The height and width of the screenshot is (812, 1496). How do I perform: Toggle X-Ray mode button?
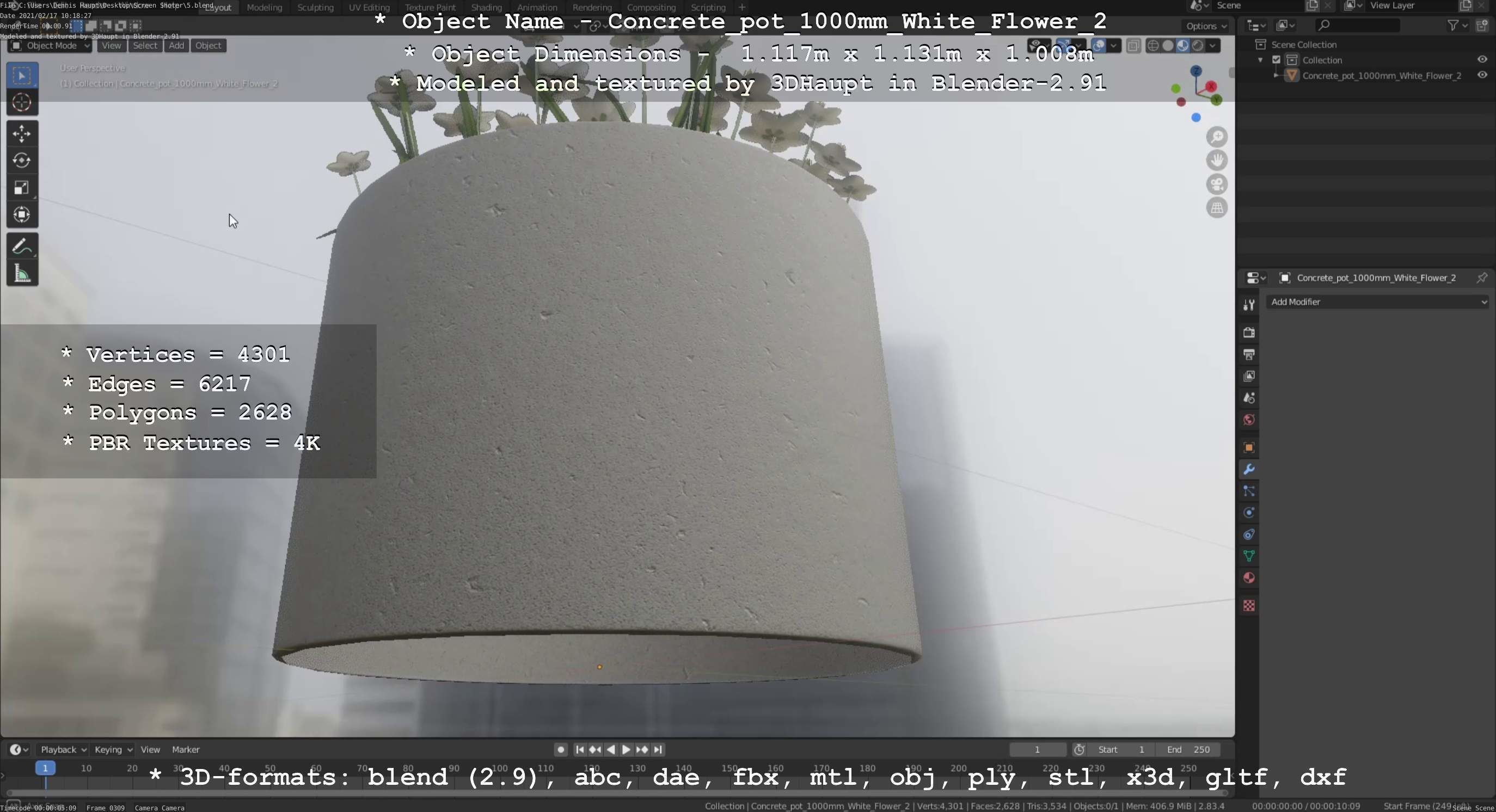tap(1133, 45)
